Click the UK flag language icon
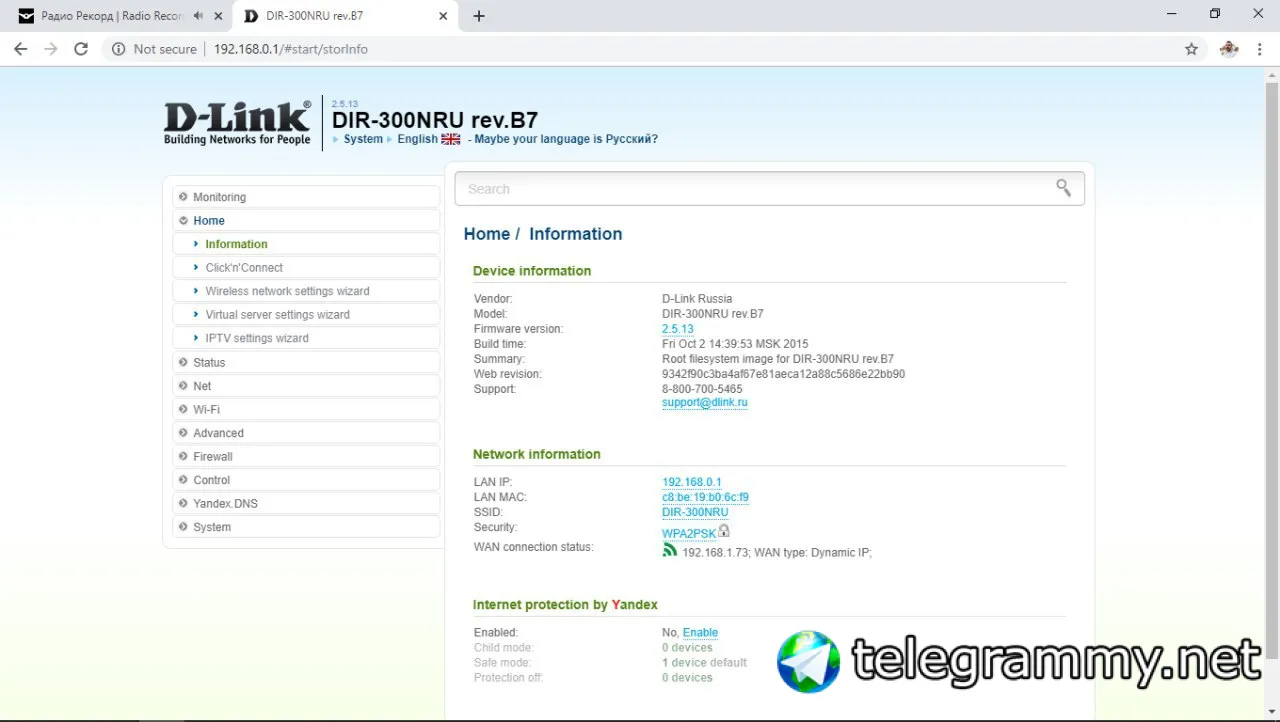This screenshot has height=722, width=1280. tap(451, 139)
